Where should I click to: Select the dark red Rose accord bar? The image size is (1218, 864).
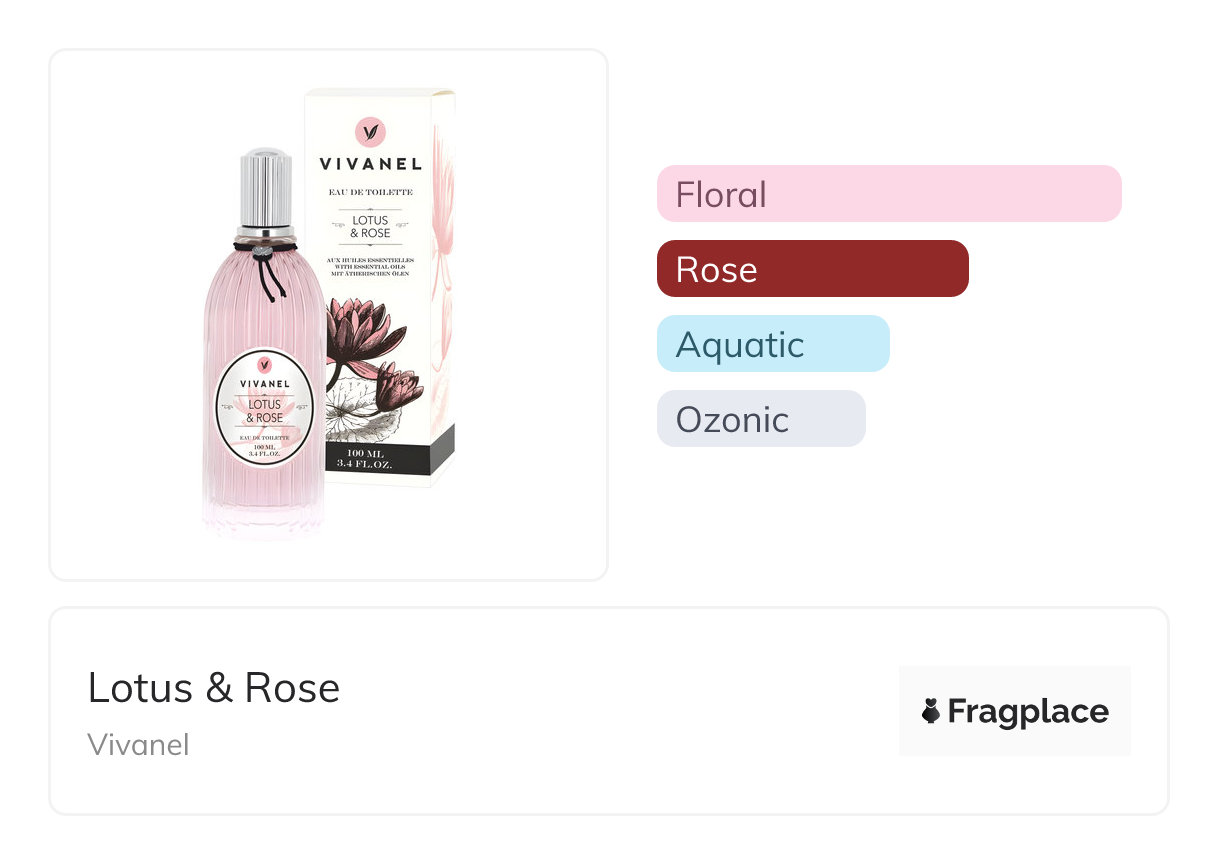pos(812,269)
